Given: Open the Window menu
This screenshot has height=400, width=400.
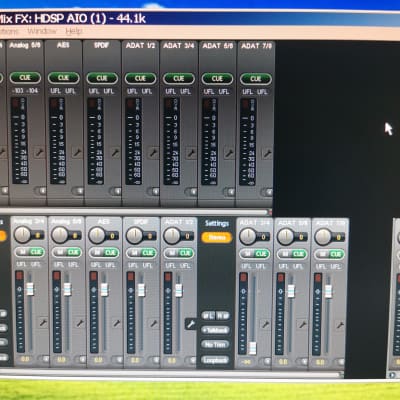Looking at the screenshot, I should tap(42, 31).
